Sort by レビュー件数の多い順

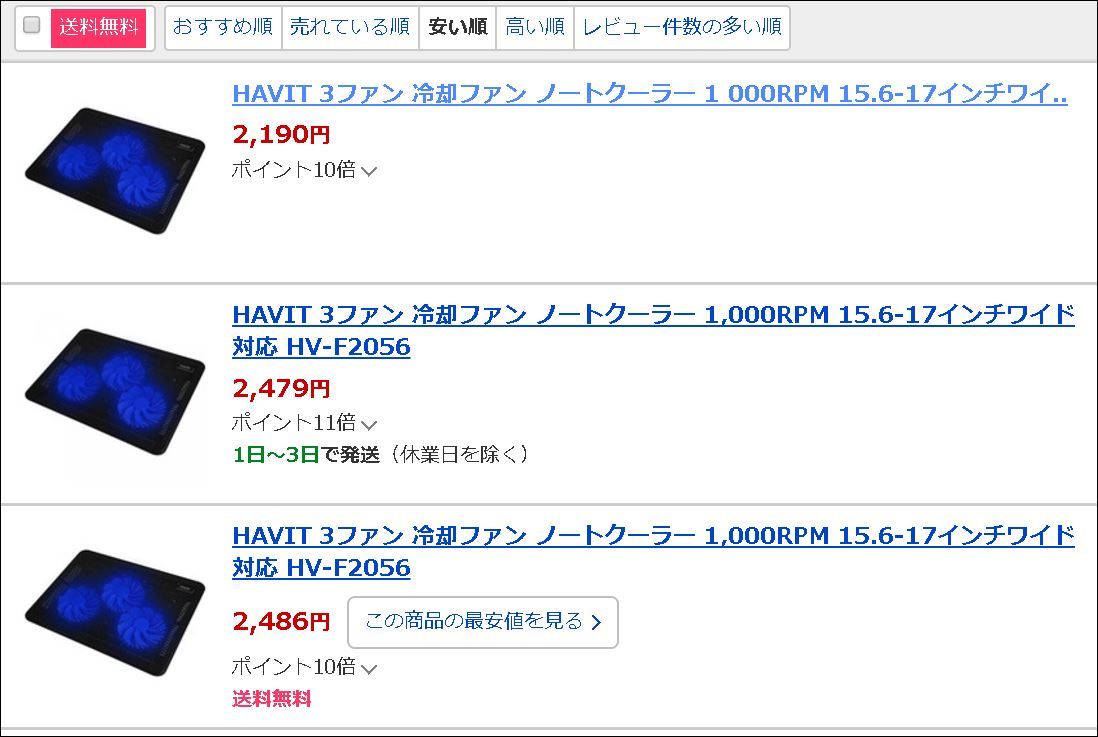click(x=682, y=27)
